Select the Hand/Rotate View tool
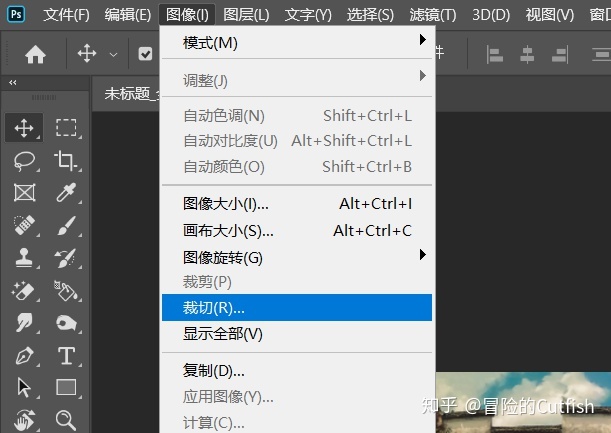 click(x=24, y=420)
